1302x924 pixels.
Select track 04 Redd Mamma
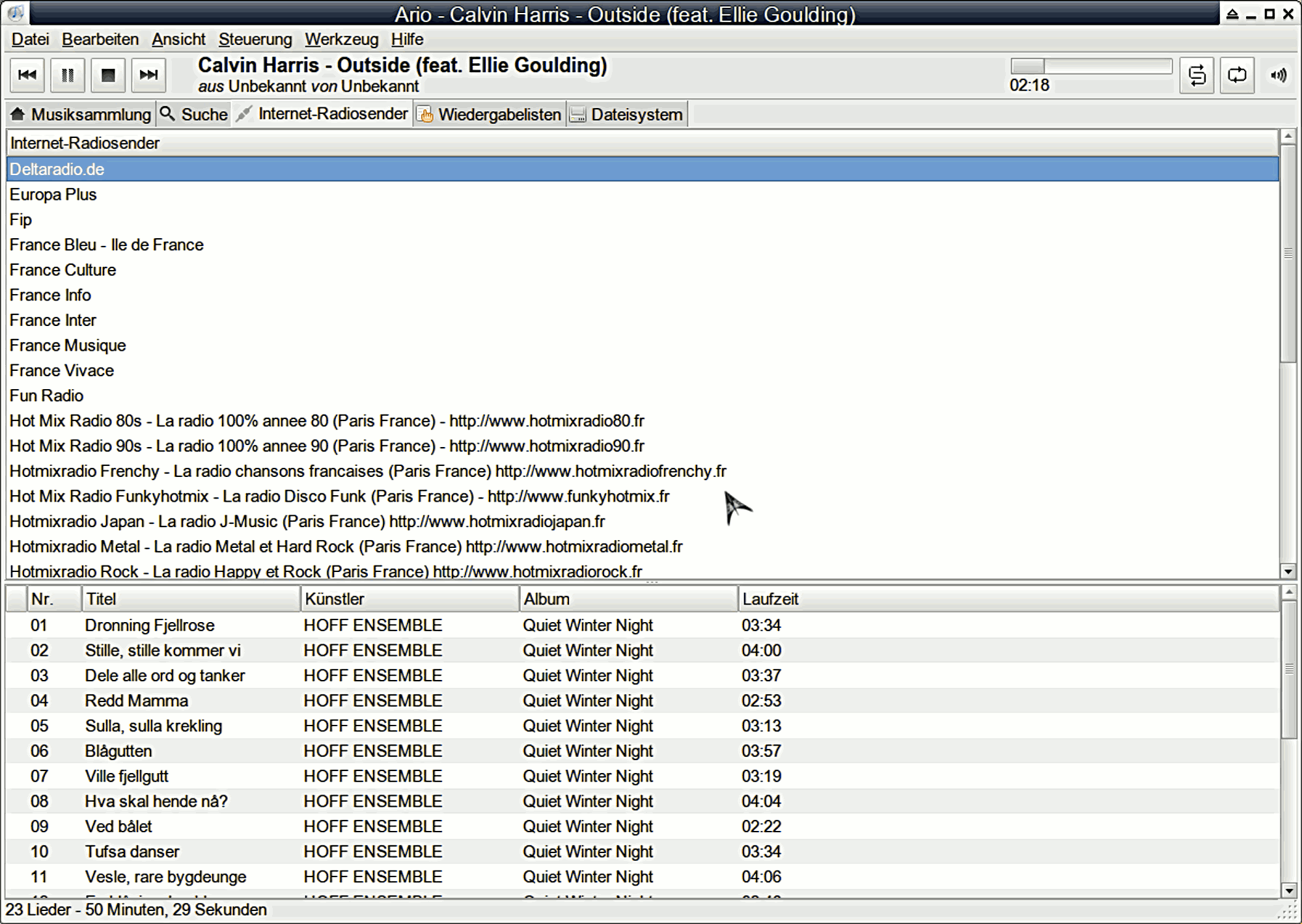[642, 701]
